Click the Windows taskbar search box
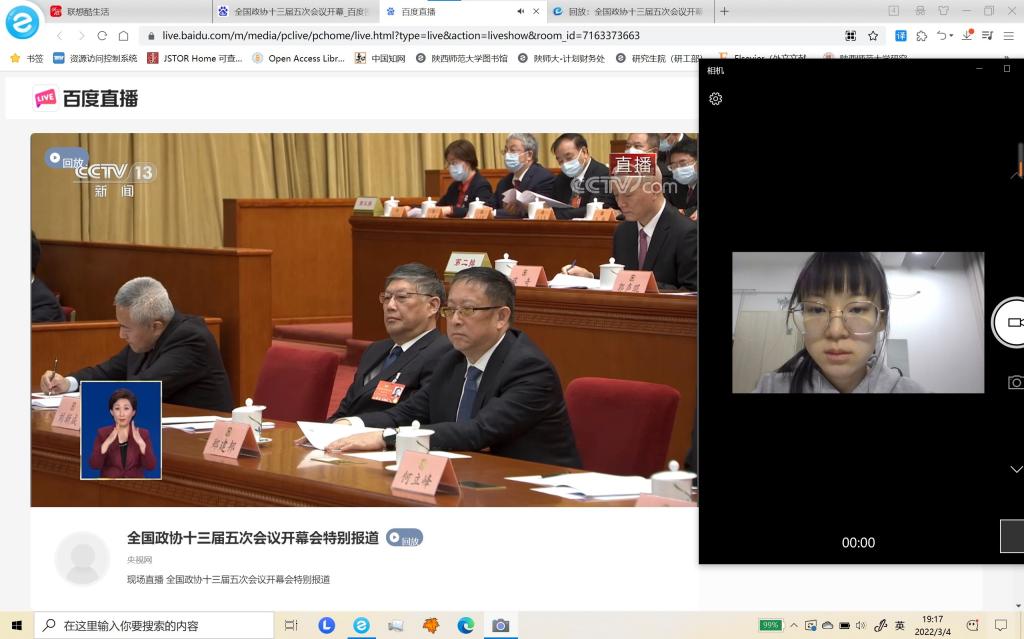The image size is (1024, 639). pyautogui.click(x=153, y=625)
